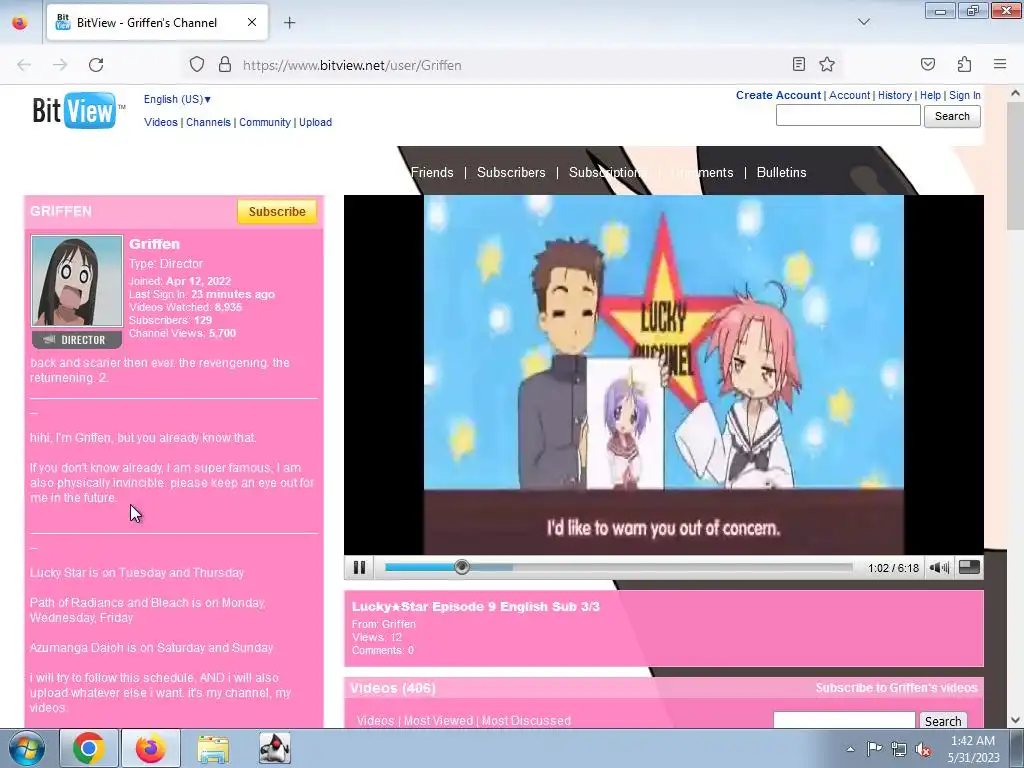Go back with the browser back arrow
This screenshot has width=1024, height=768.
(24, 65)
